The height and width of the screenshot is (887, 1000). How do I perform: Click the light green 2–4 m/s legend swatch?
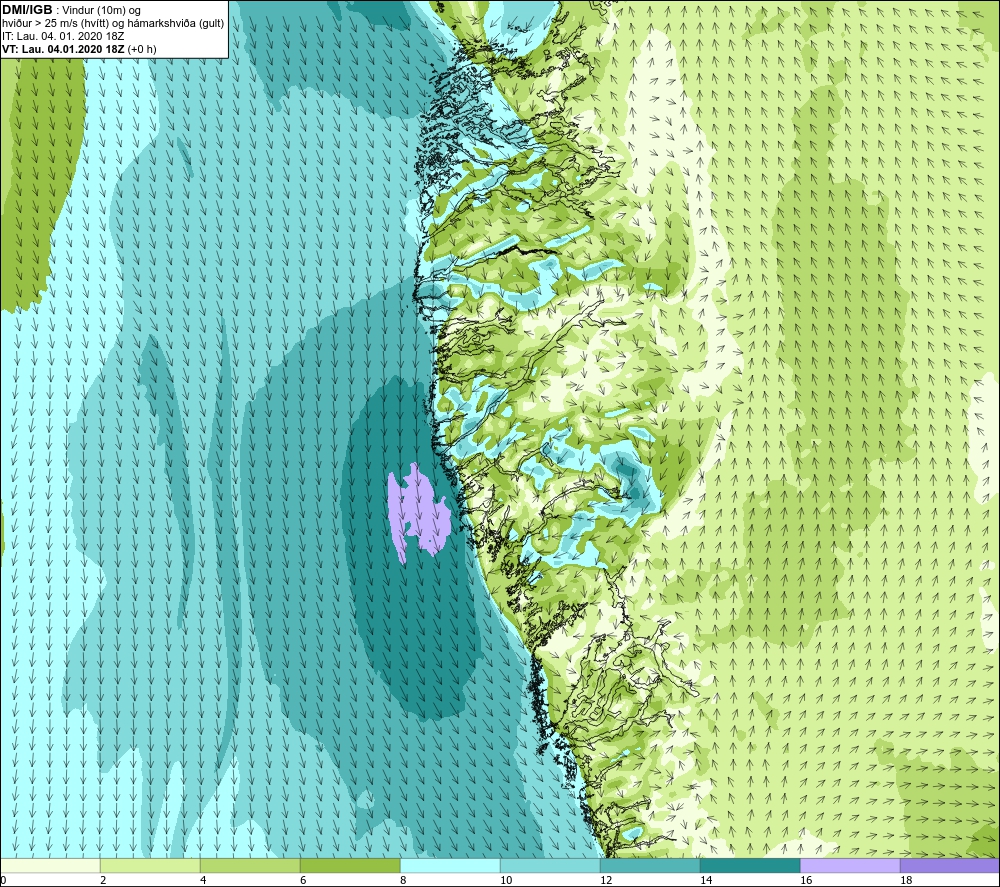150,865
